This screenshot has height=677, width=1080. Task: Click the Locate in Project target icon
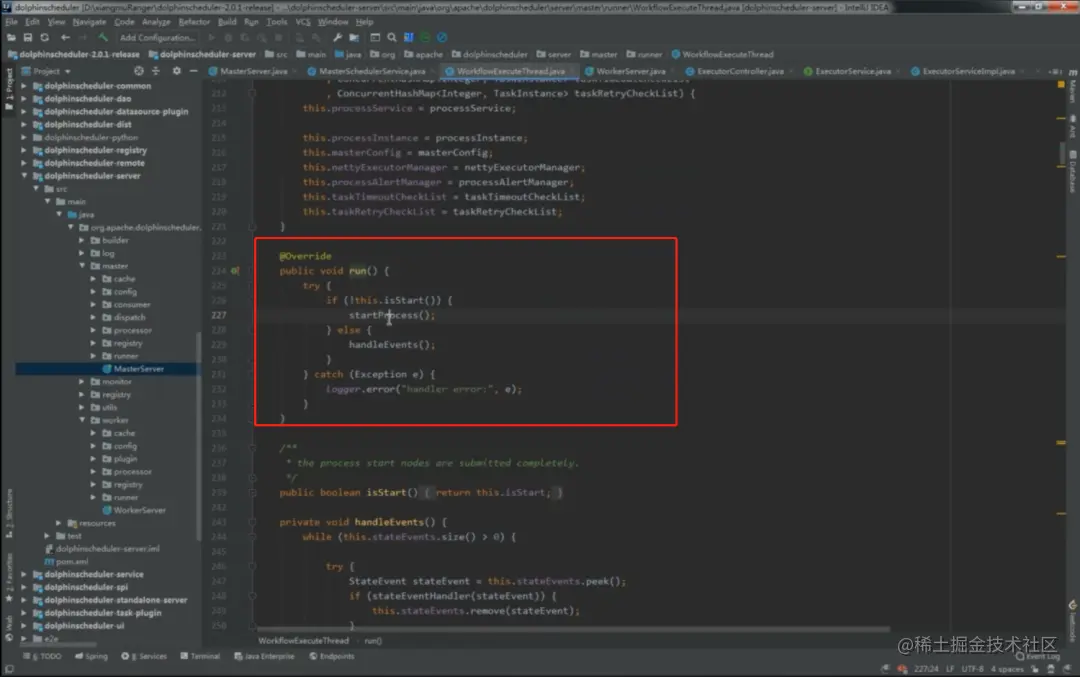pos(139,71)
